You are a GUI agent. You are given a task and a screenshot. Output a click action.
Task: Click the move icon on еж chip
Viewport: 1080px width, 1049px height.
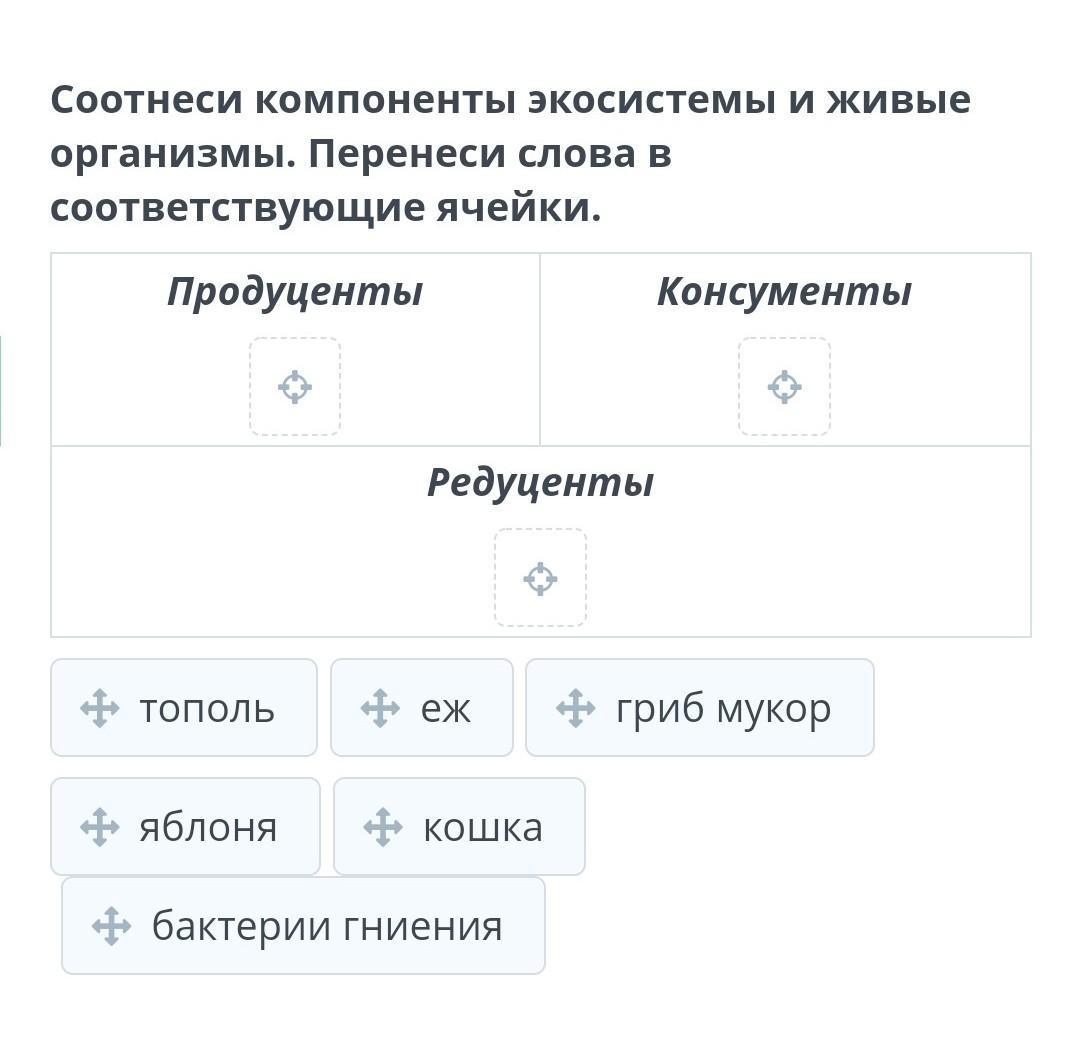[x=380, y=708]
